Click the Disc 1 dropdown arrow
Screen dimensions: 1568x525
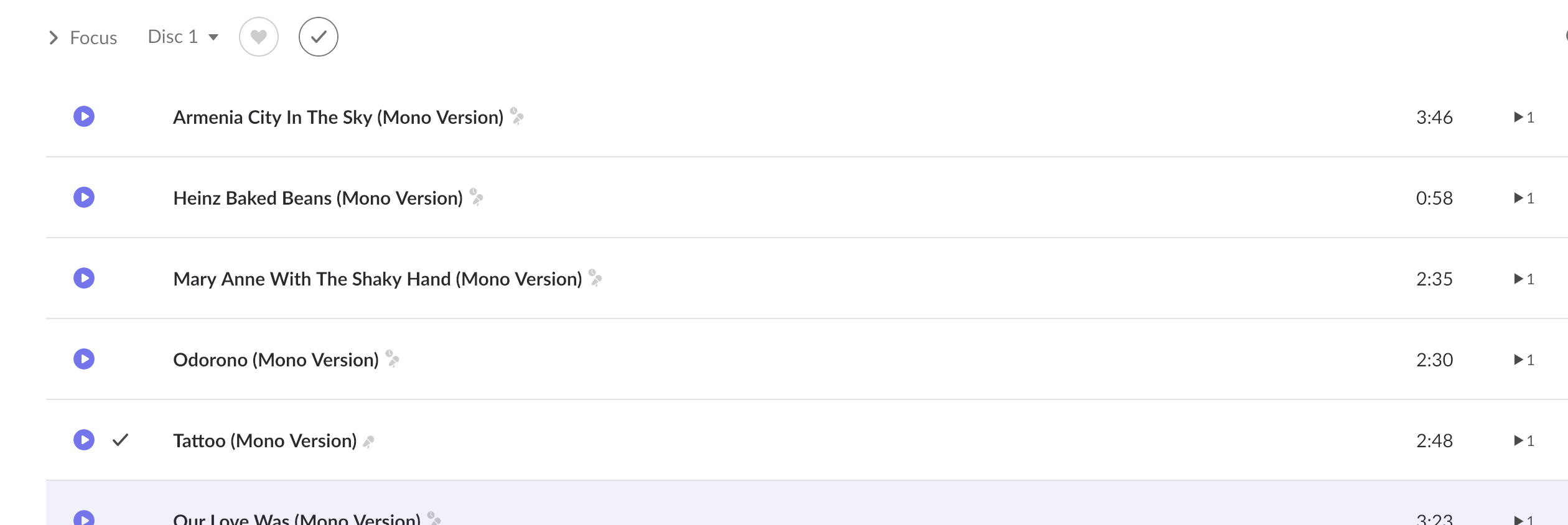pyautogui.click(x=213, y=37)
